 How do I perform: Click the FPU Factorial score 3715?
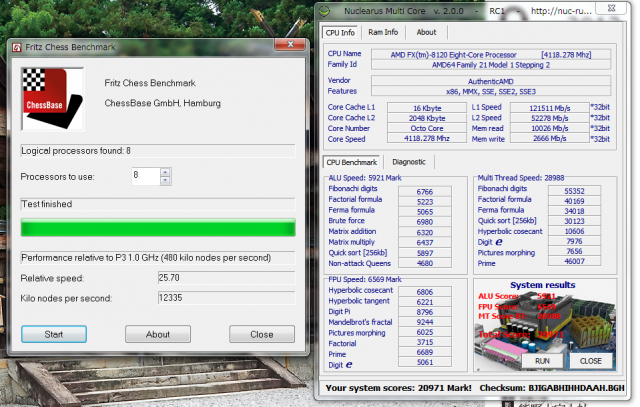click(x=425, y=342)
